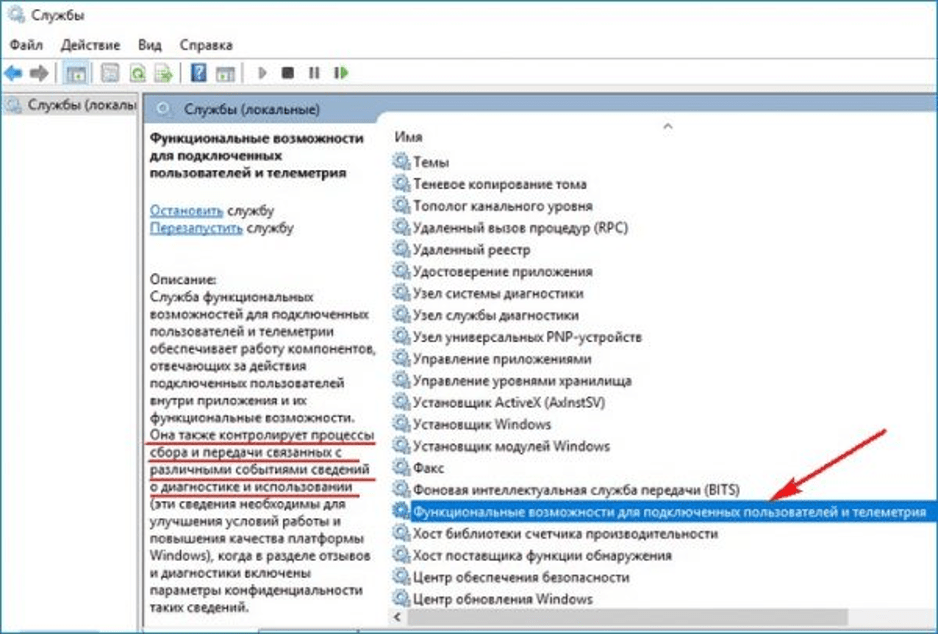Restart the service using the green restart icon
Viewport: 938px width, 634px height.
point(341,73)
